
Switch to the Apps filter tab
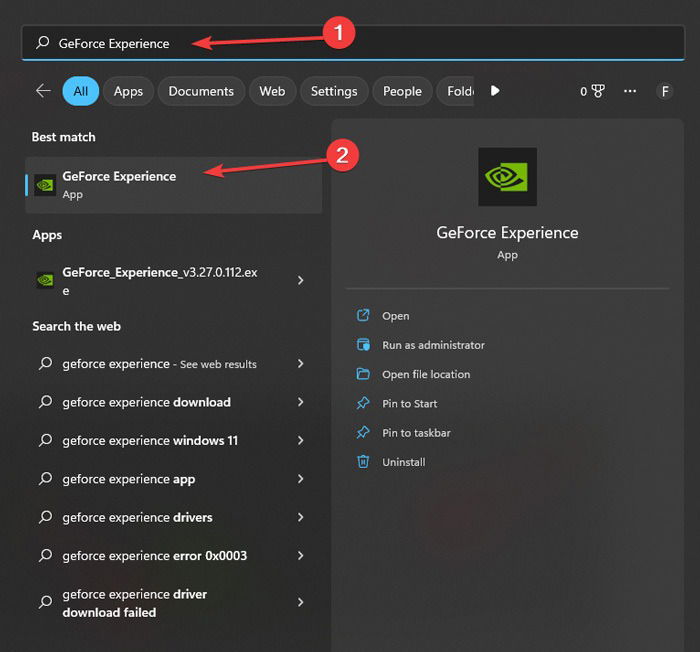[128, 91]
